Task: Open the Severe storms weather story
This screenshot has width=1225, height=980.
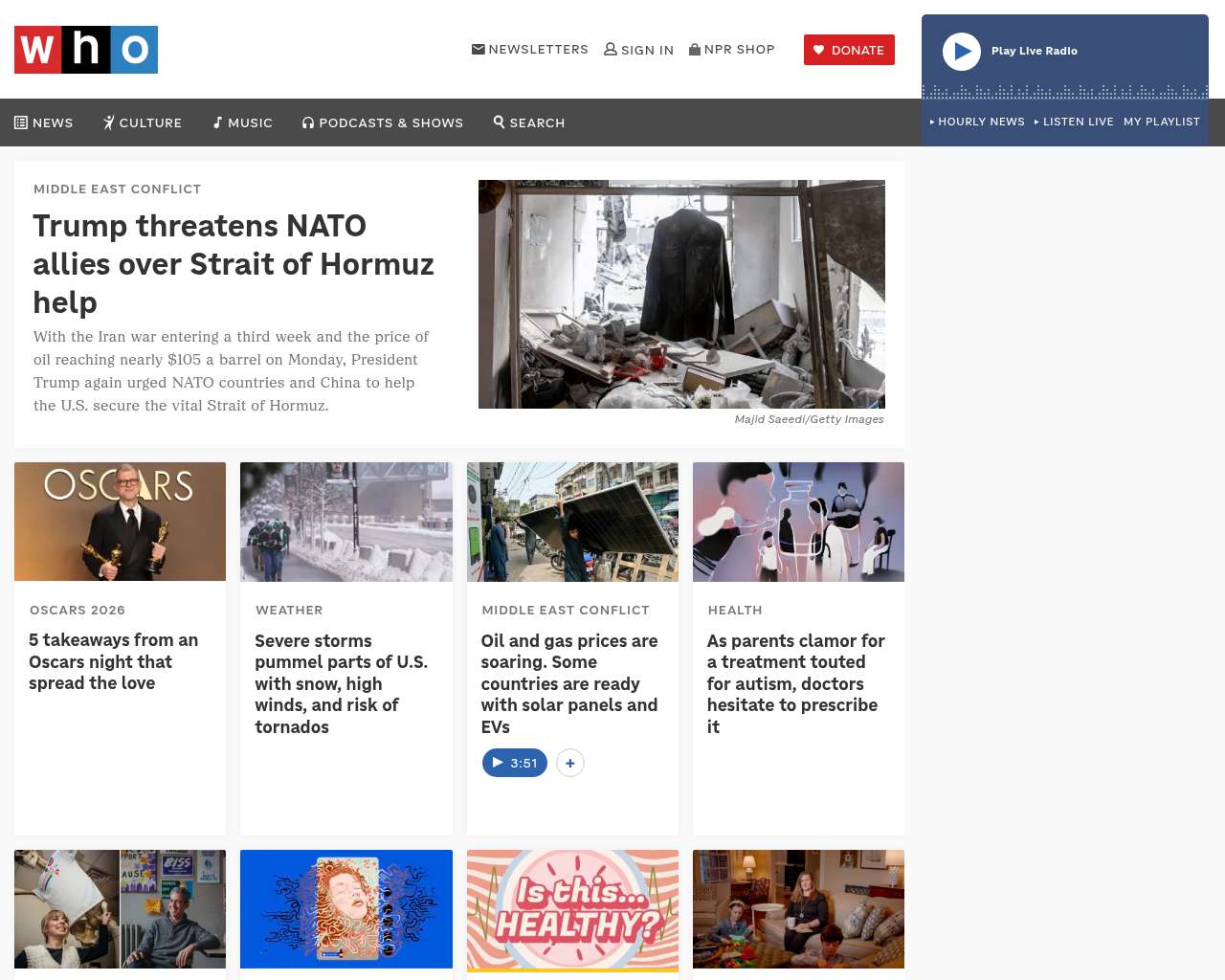Action: tap(342, 683)
